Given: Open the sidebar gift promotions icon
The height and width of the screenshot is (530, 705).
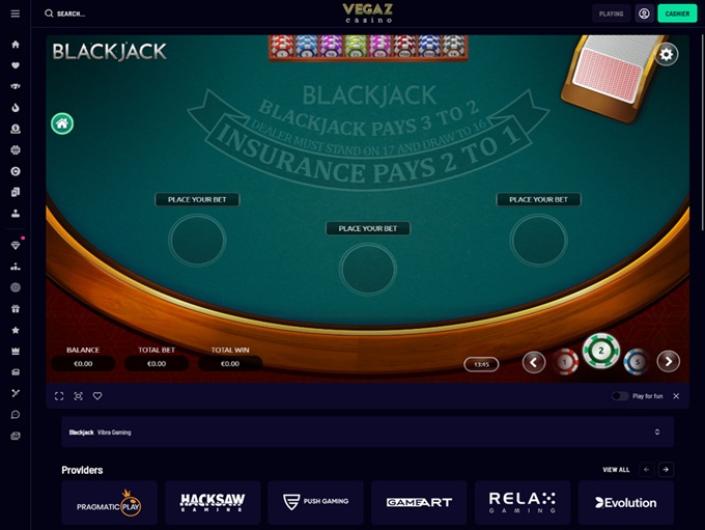Looking at the screenshot, I should pyautogui.click(x=15, y=309).
